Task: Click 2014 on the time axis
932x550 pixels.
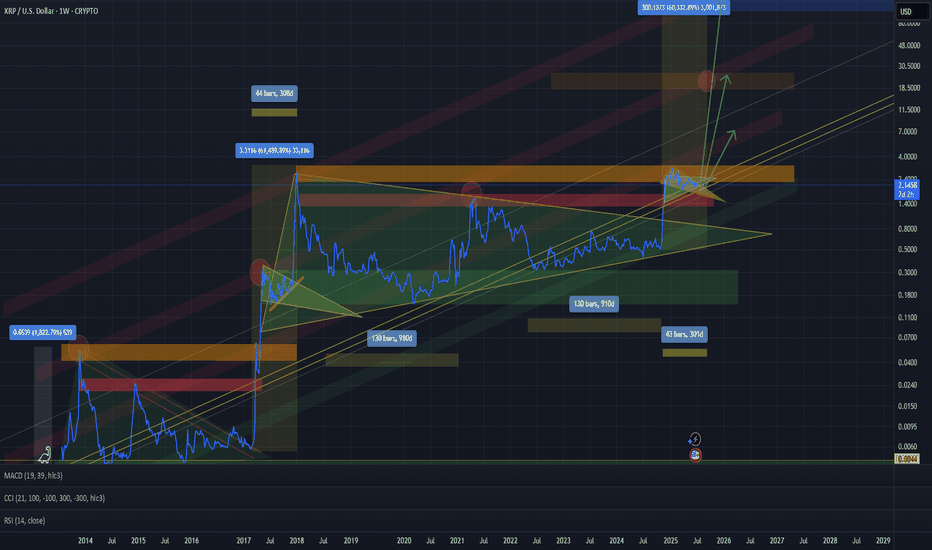Action: coord(85,540)
